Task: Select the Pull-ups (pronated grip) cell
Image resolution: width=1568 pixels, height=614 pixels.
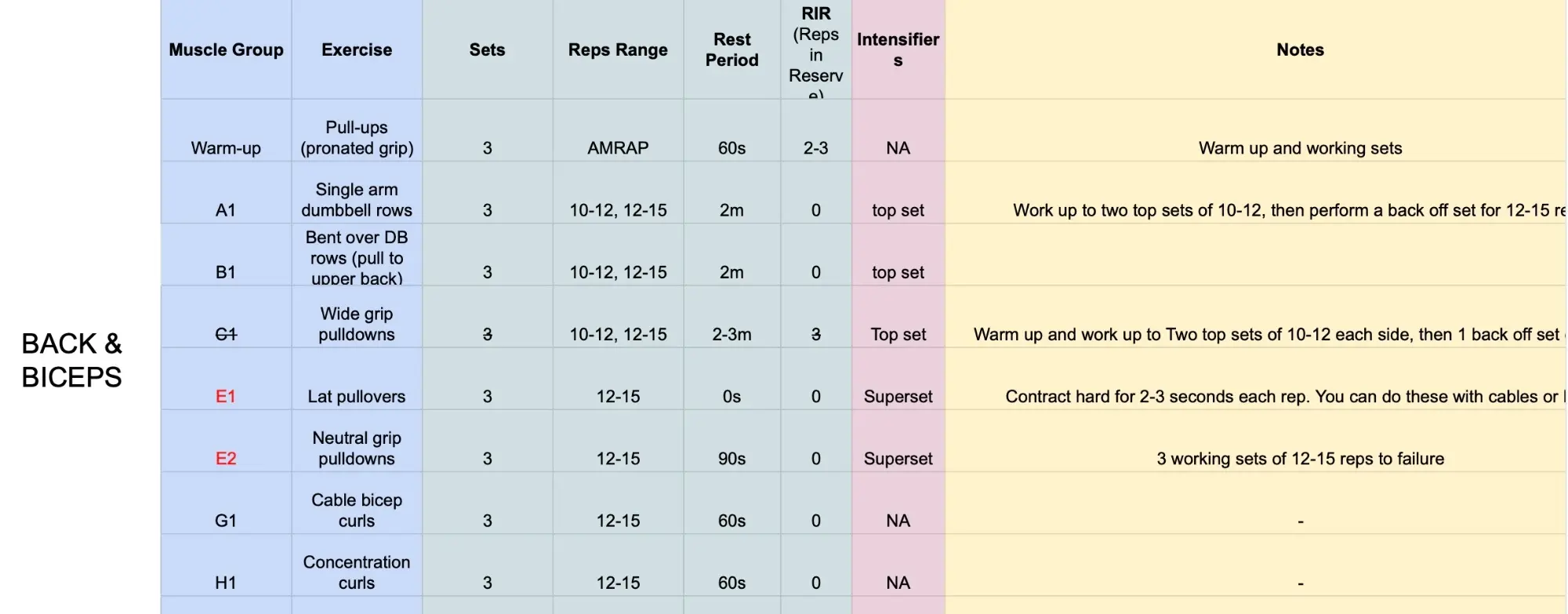Action: tap(357, 137)
